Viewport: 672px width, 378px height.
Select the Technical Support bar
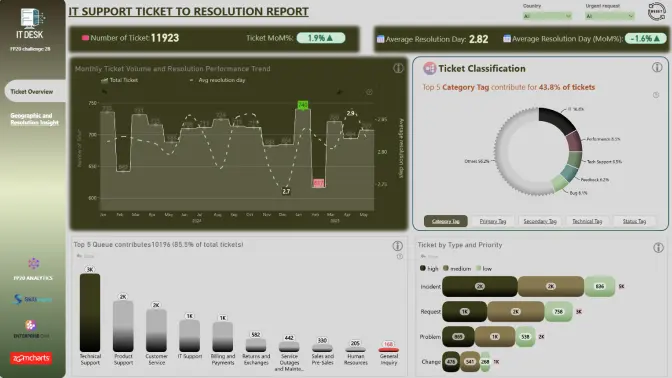[90, 313]
